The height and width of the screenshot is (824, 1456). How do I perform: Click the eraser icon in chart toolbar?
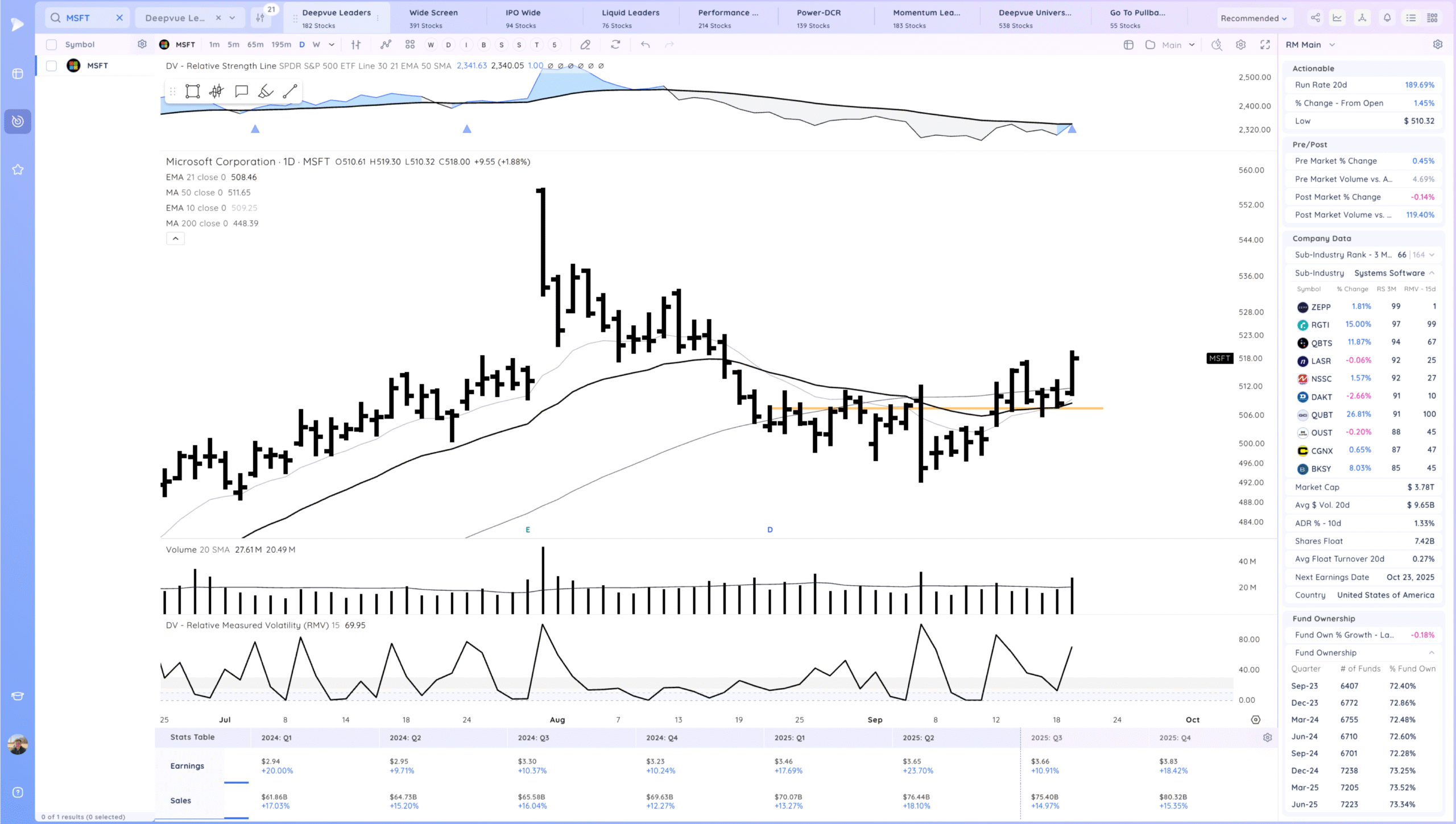coord(585,44)
